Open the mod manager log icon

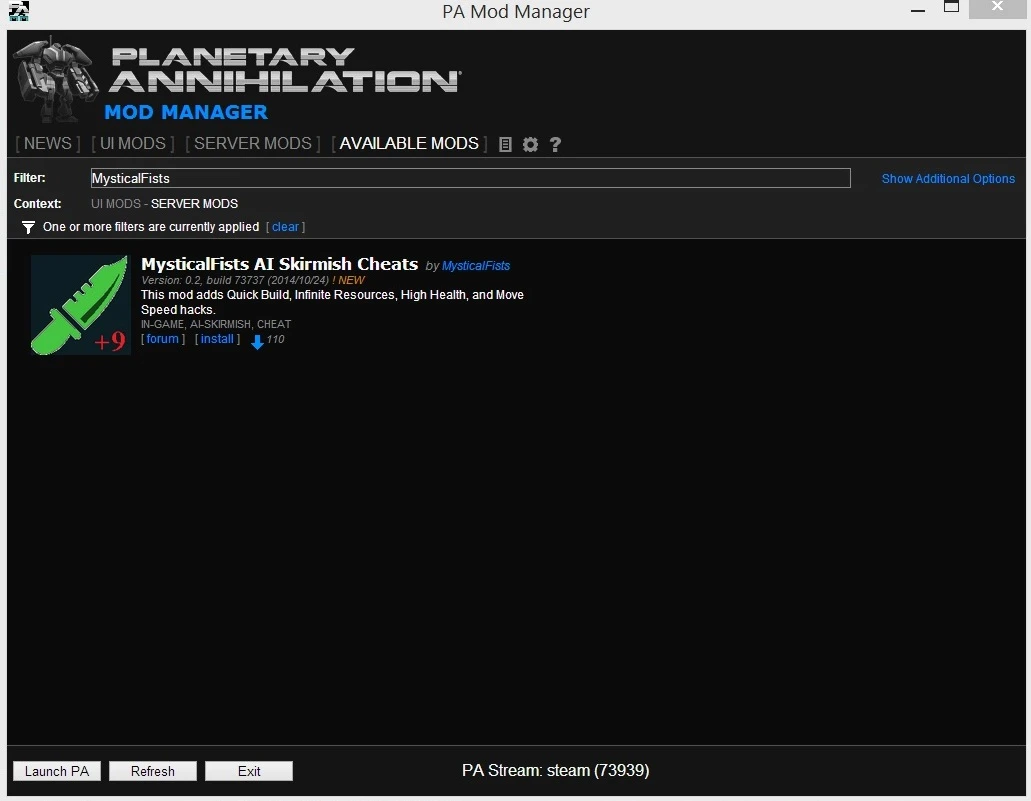click(505, 144)
